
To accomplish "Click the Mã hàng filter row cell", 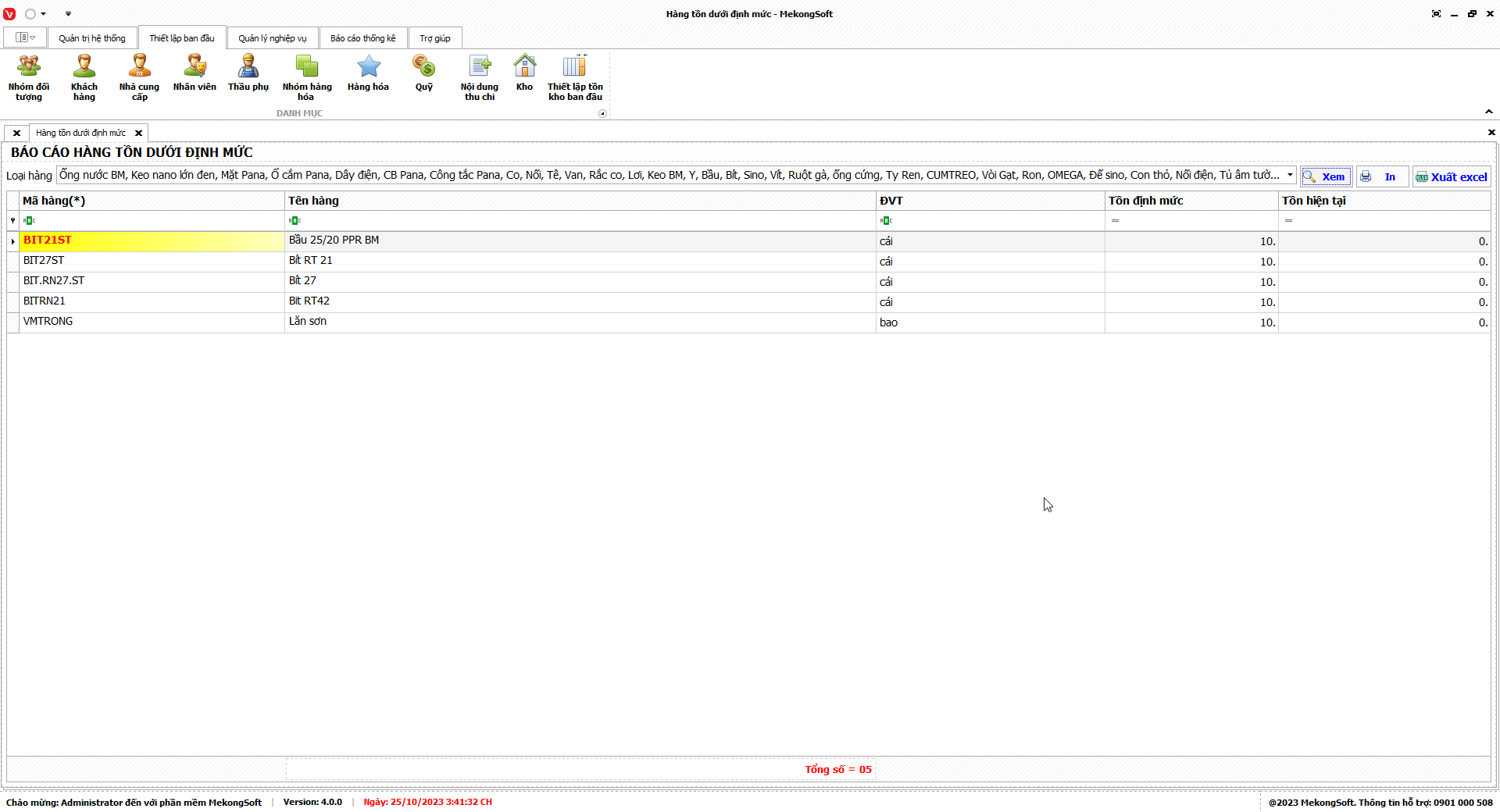I will (x=152, y=221).
